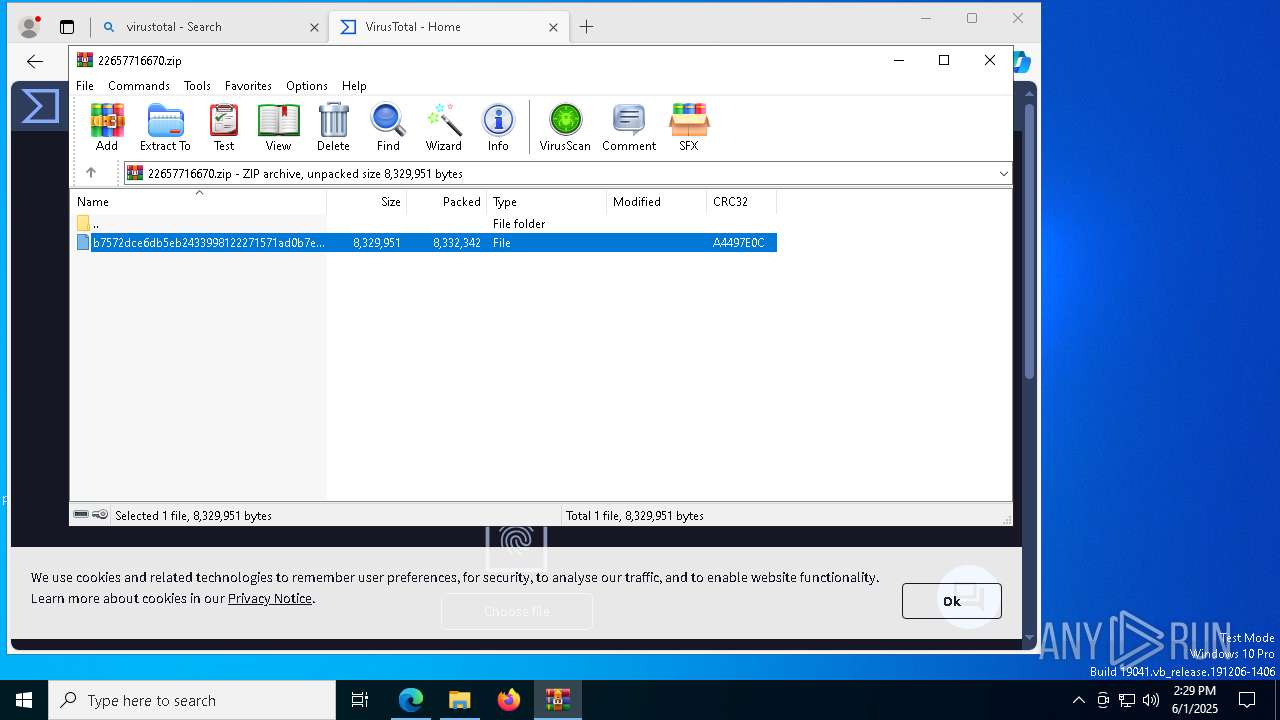The width and height of the screenshot is (1280, 720).
Task: Open the Find tool
Action: (x=388, y=127)
